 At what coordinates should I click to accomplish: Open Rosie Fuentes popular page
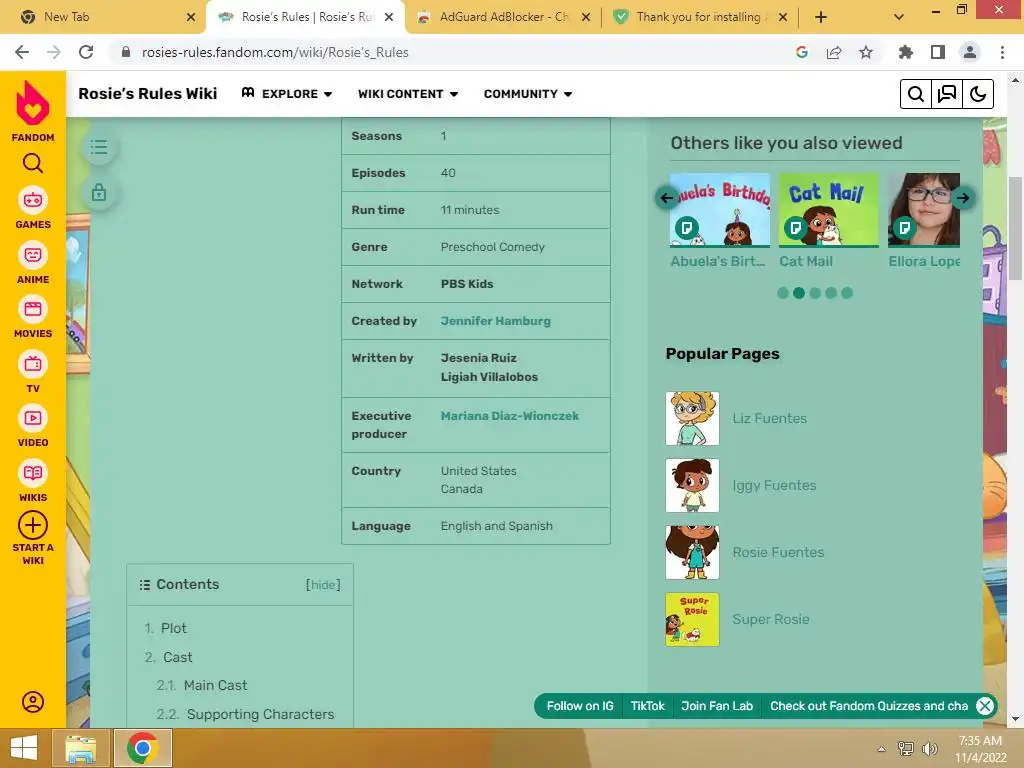tap(778, 552)
